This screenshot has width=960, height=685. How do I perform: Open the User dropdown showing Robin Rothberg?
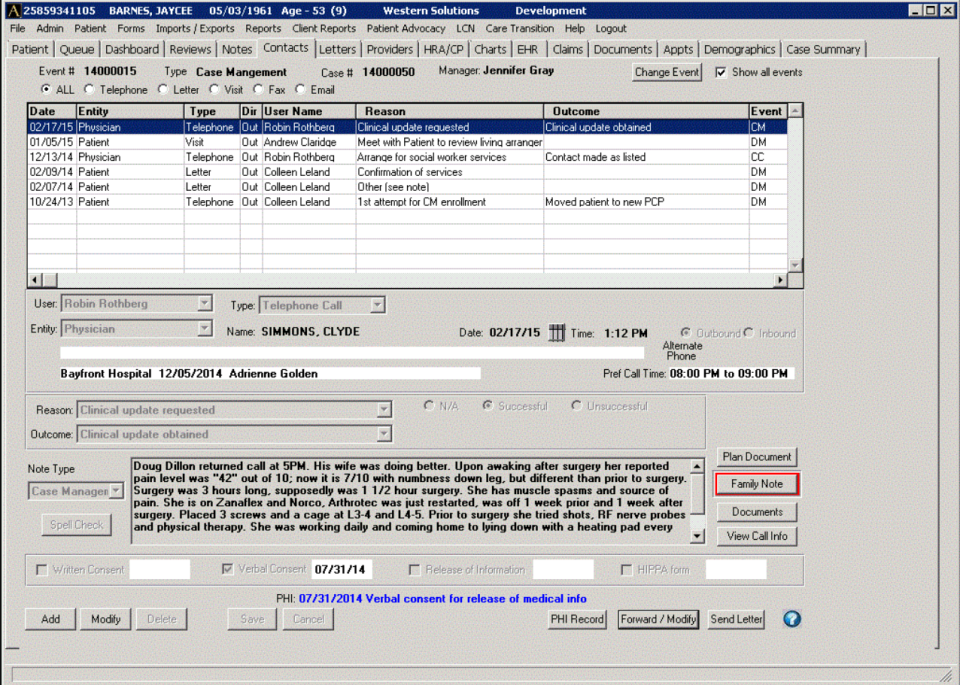click(205, 303)
